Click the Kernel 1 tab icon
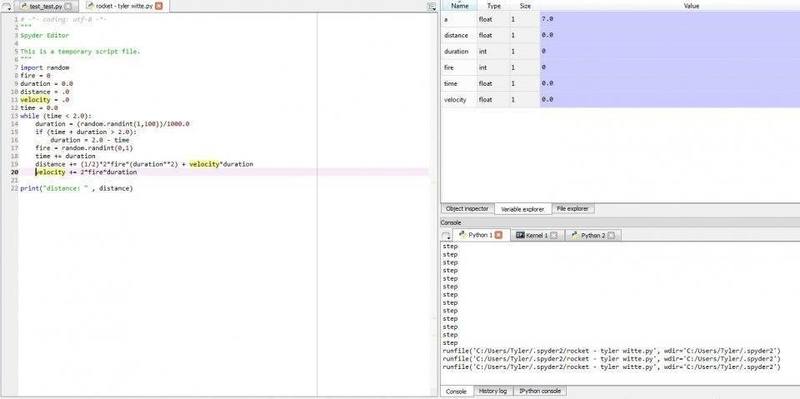Viewport: 800px width, 399px height. pyautogui.click(x=520, y=235)
